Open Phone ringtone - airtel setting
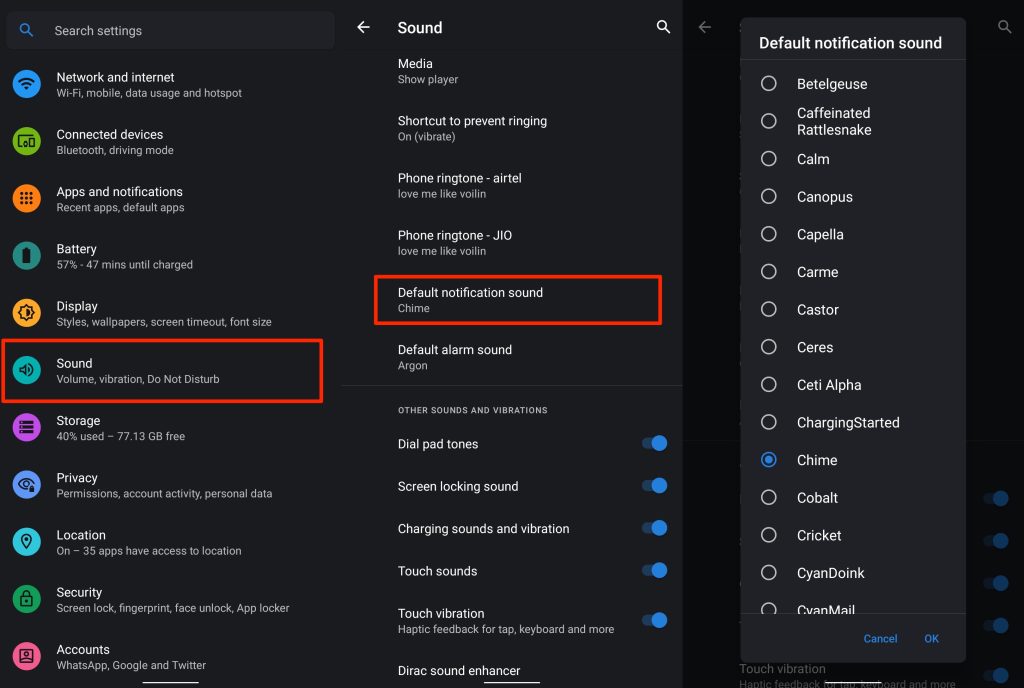 click(x=460, y=185)
